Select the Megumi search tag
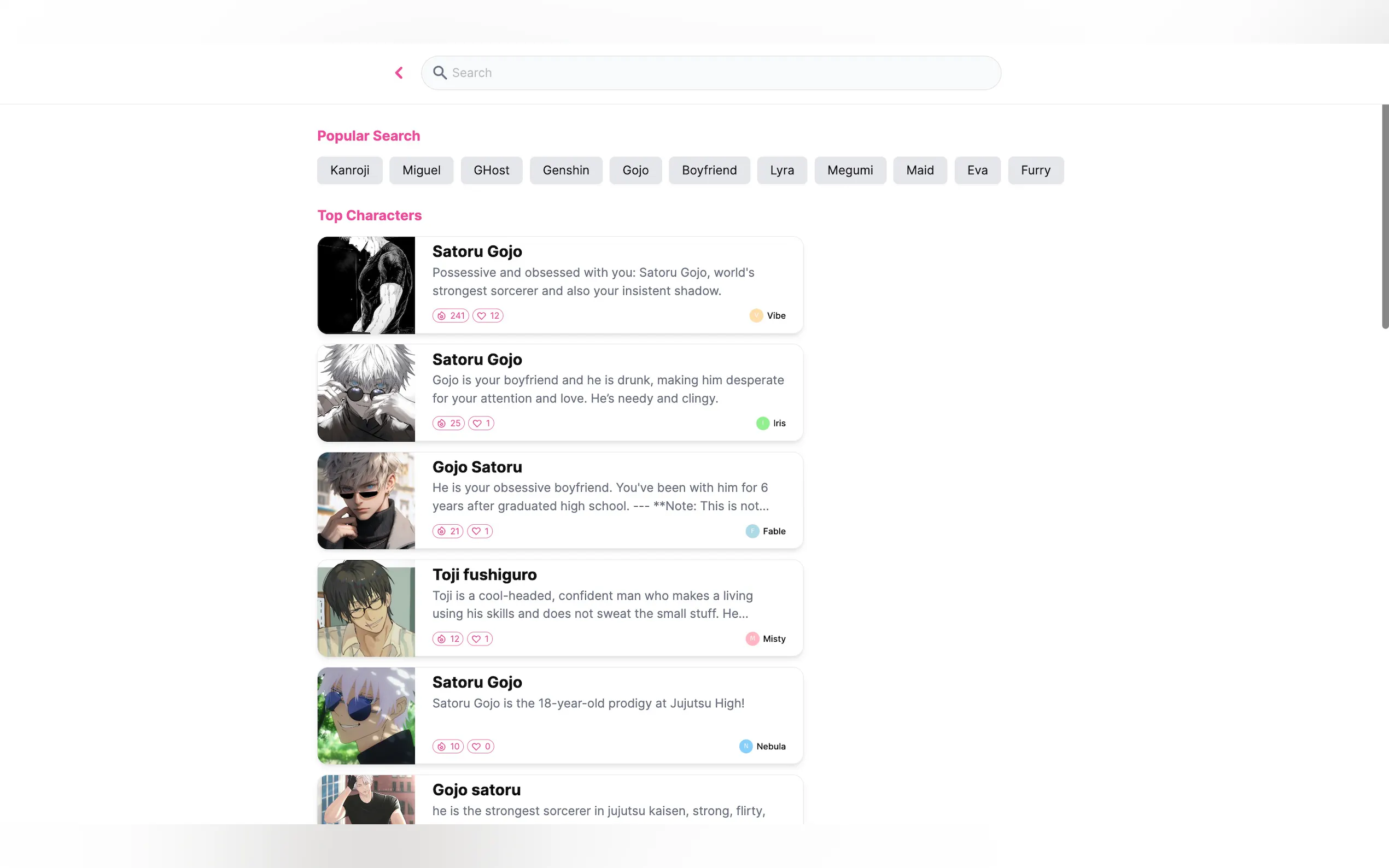 click(x=849, y=171)
